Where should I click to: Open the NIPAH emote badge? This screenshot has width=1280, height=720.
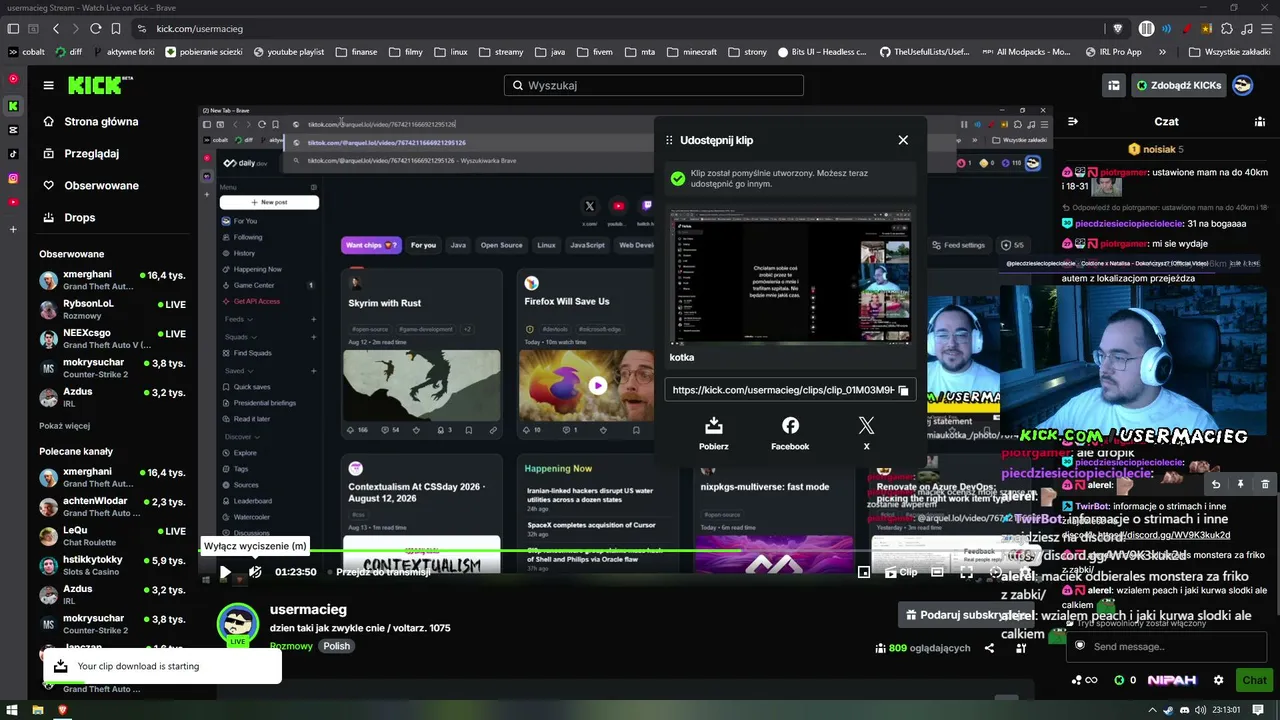(1172, 680)
